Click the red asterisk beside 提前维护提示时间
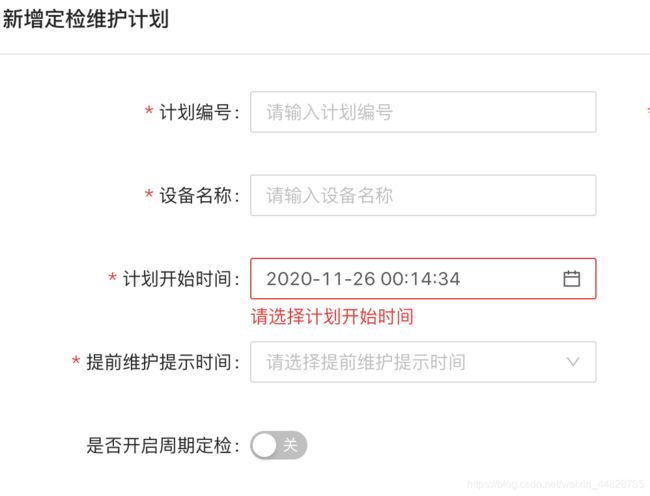Image resolution: width=650 pixels, height=496 pixels. coord(75,361)
